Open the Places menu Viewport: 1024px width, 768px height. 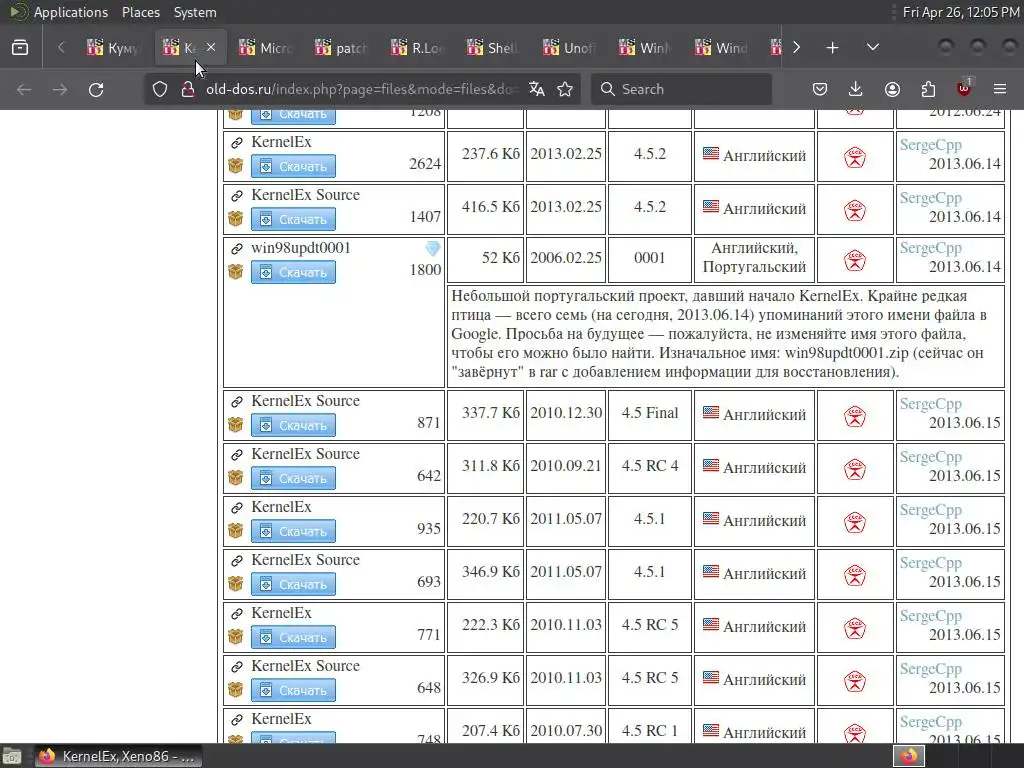point(140,12)
